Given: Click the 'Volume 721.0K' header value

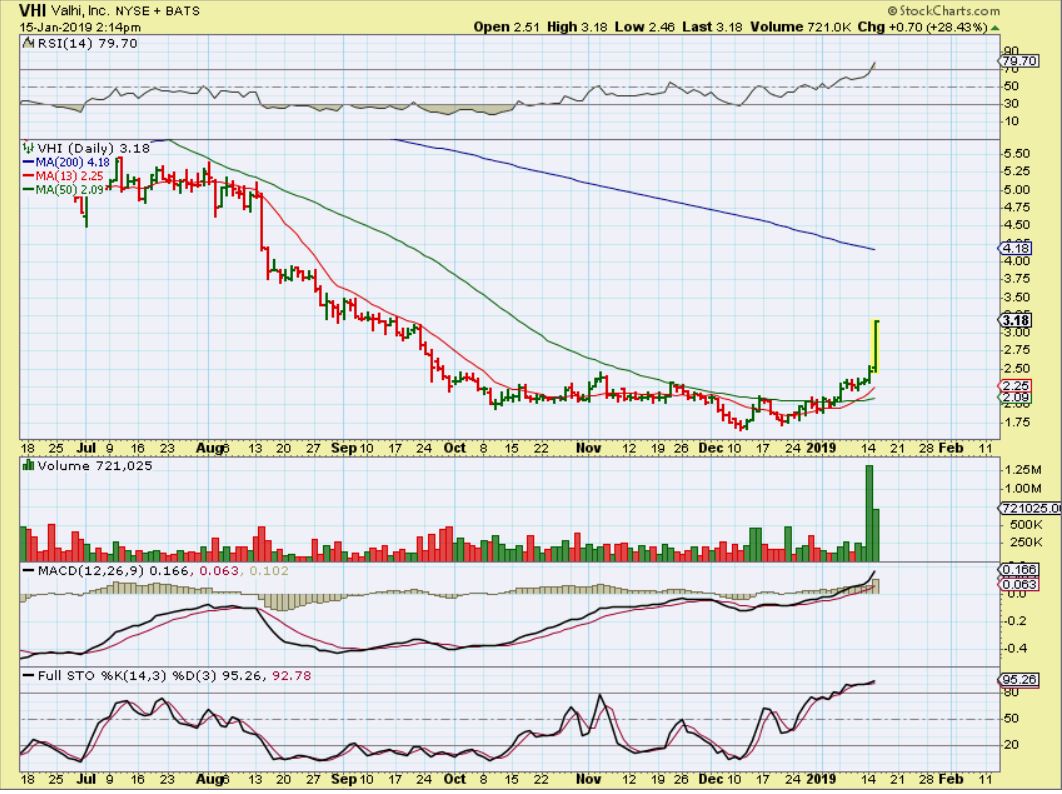Looking at the screenshot, I should point(801,27).
